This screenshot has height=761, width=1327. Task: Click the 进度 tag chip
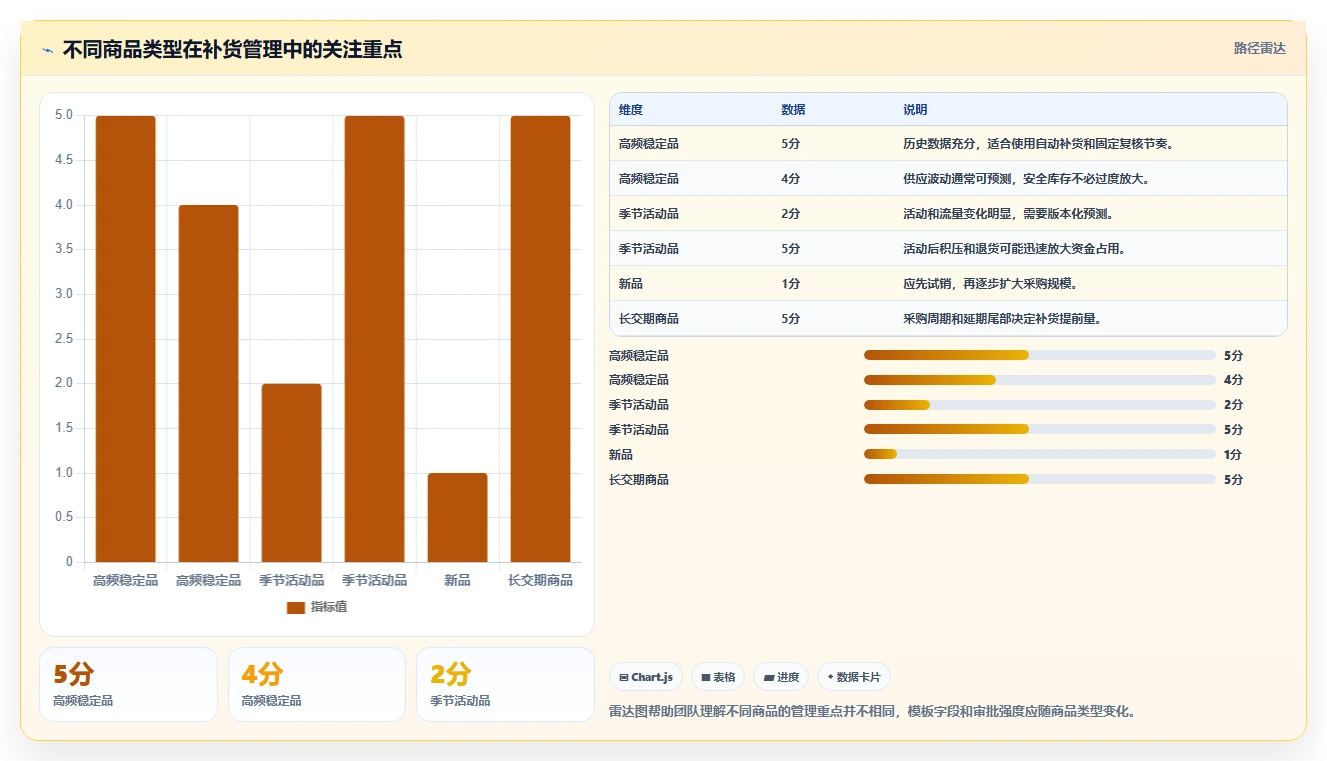781,677
